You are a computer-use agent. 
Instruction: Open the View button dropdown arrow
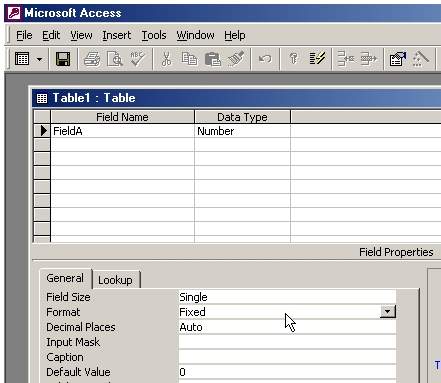pyautogui.click(x=39, y=59)
